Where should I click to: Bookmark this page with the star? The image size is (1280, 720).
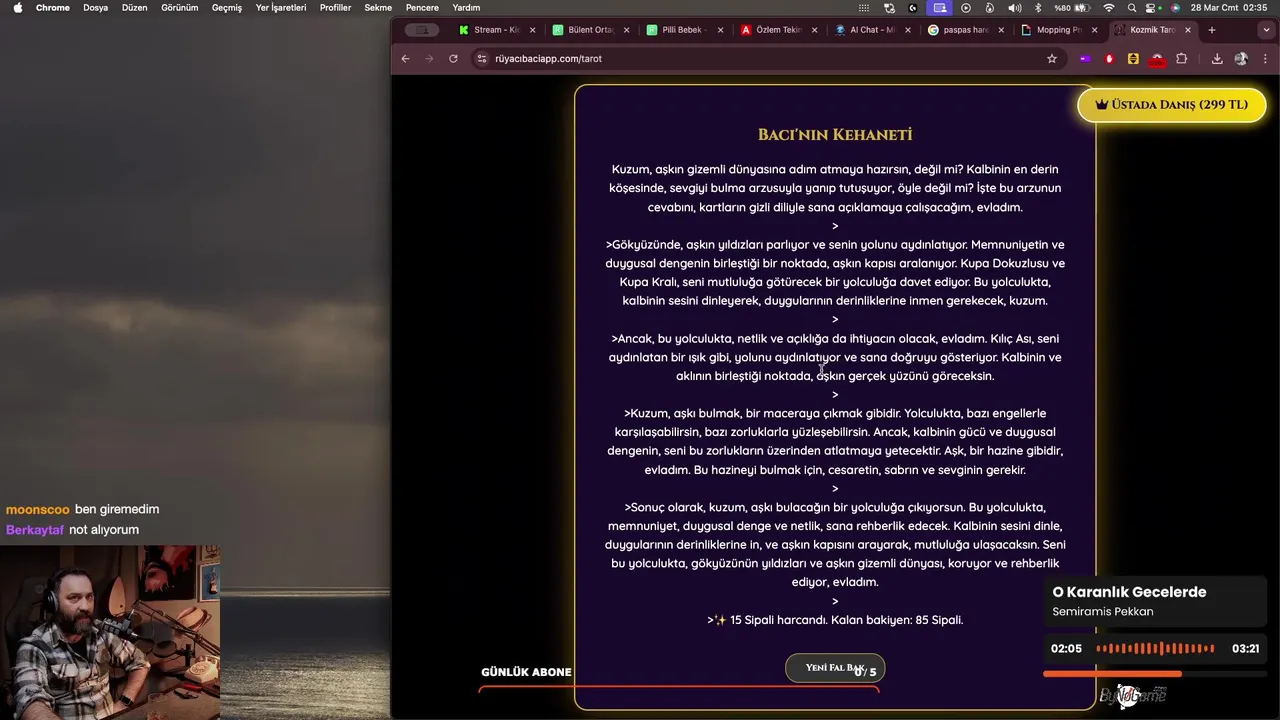(x=1052, y=59)
